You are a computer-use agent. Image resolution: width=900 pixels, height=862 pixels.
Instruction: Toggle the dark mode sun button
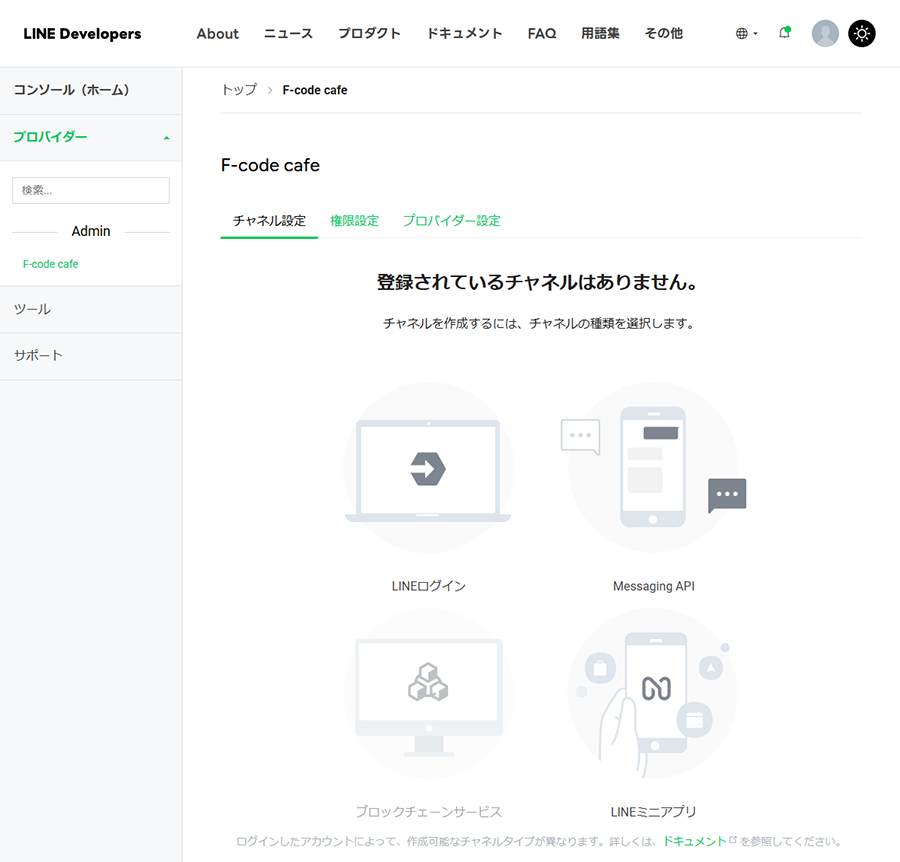tap(862, 33)
